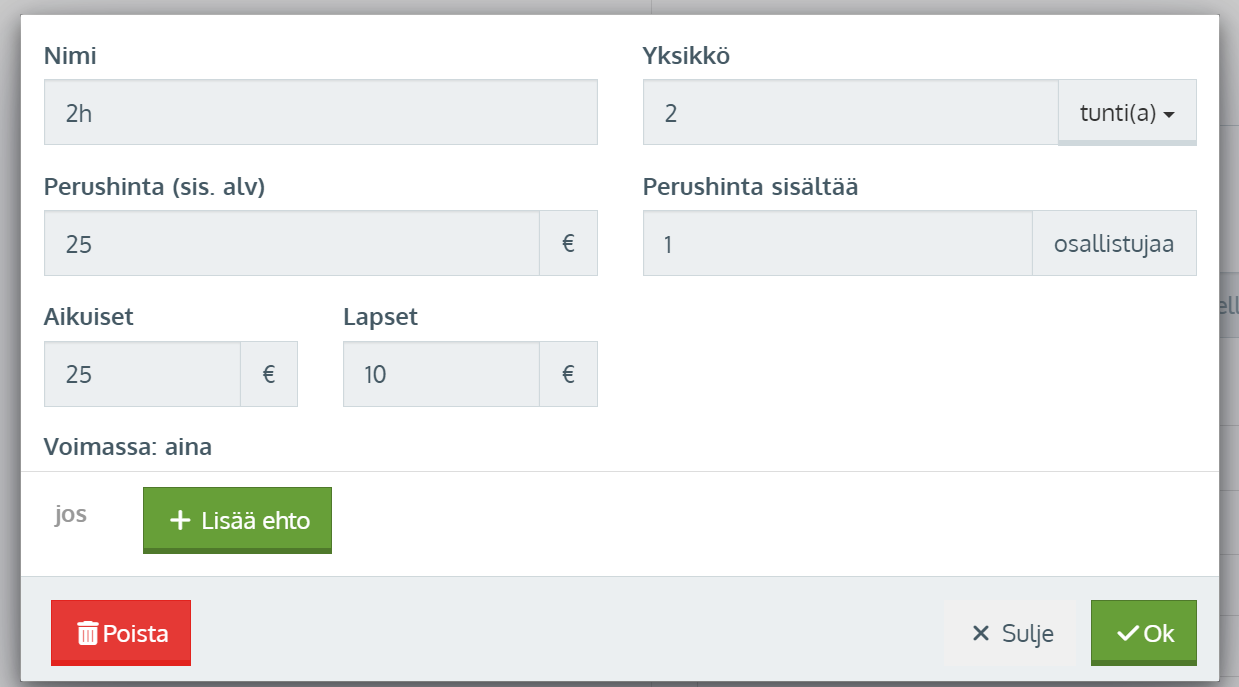Click the Aikuiset label text
Image resolution: width=1239 pixels, height=687 pixels.
(x=89, y=317)
